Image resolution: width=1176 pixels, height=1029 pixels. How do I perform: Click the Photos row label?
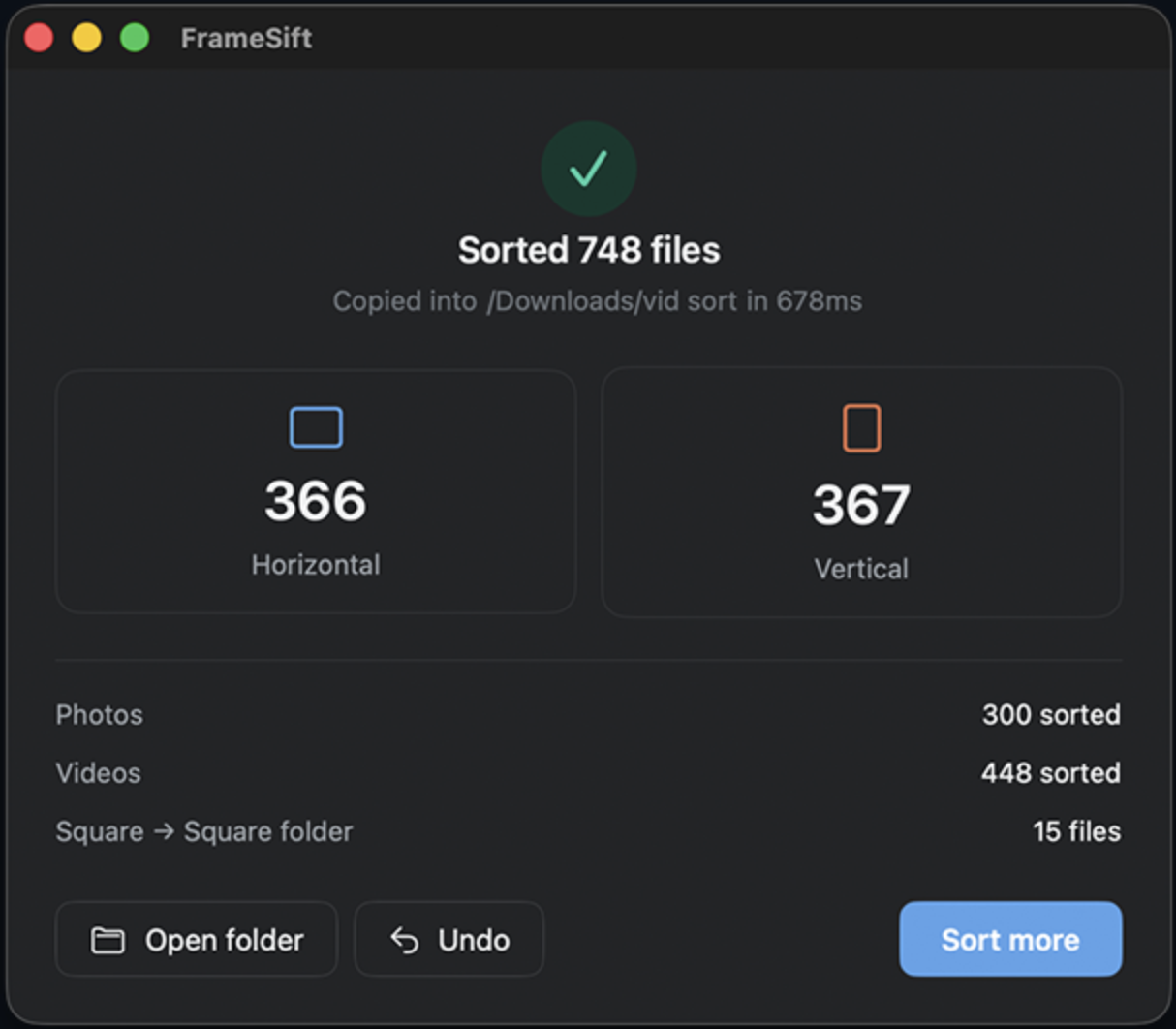pyautogui.click(x=100, y=715)
